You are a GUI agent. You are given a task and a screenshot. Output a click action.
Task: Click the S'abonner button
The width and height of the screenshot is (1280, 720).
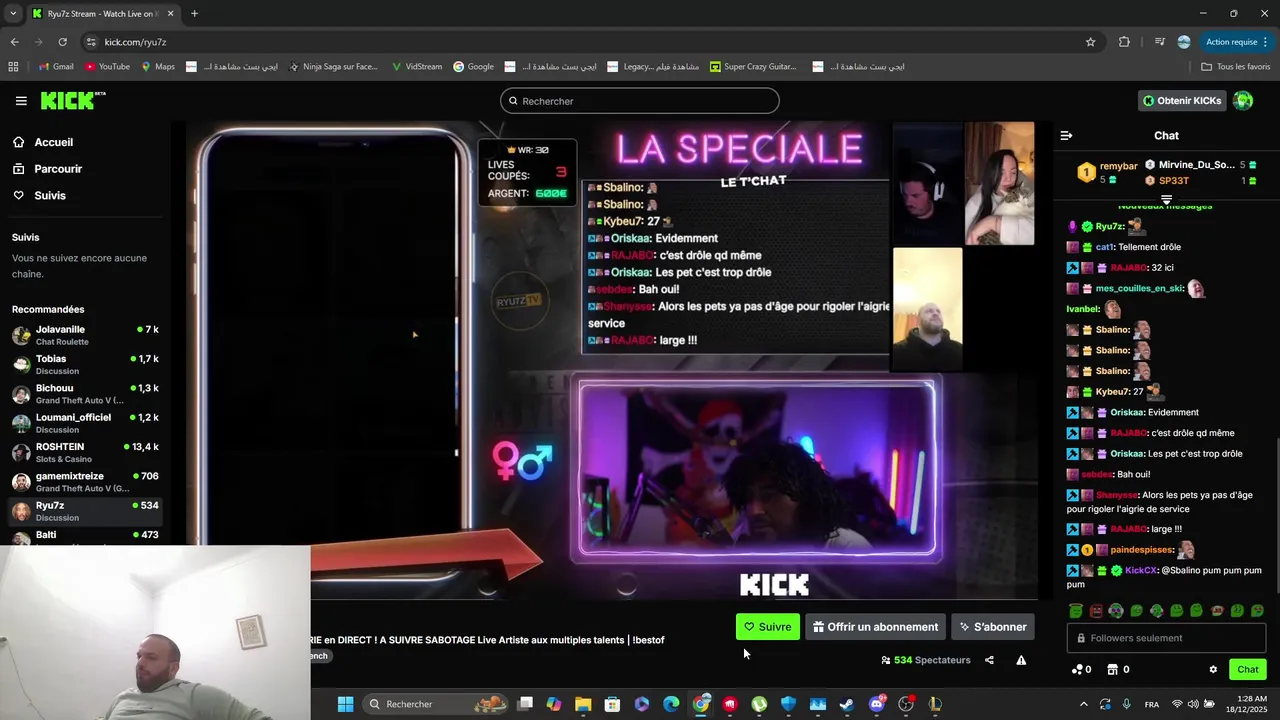coord(993,627)
